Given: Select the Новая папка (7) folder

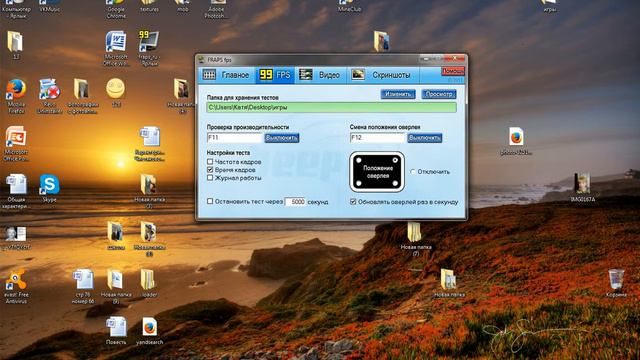Looking at the screenshot, I should tap(416, 239).
